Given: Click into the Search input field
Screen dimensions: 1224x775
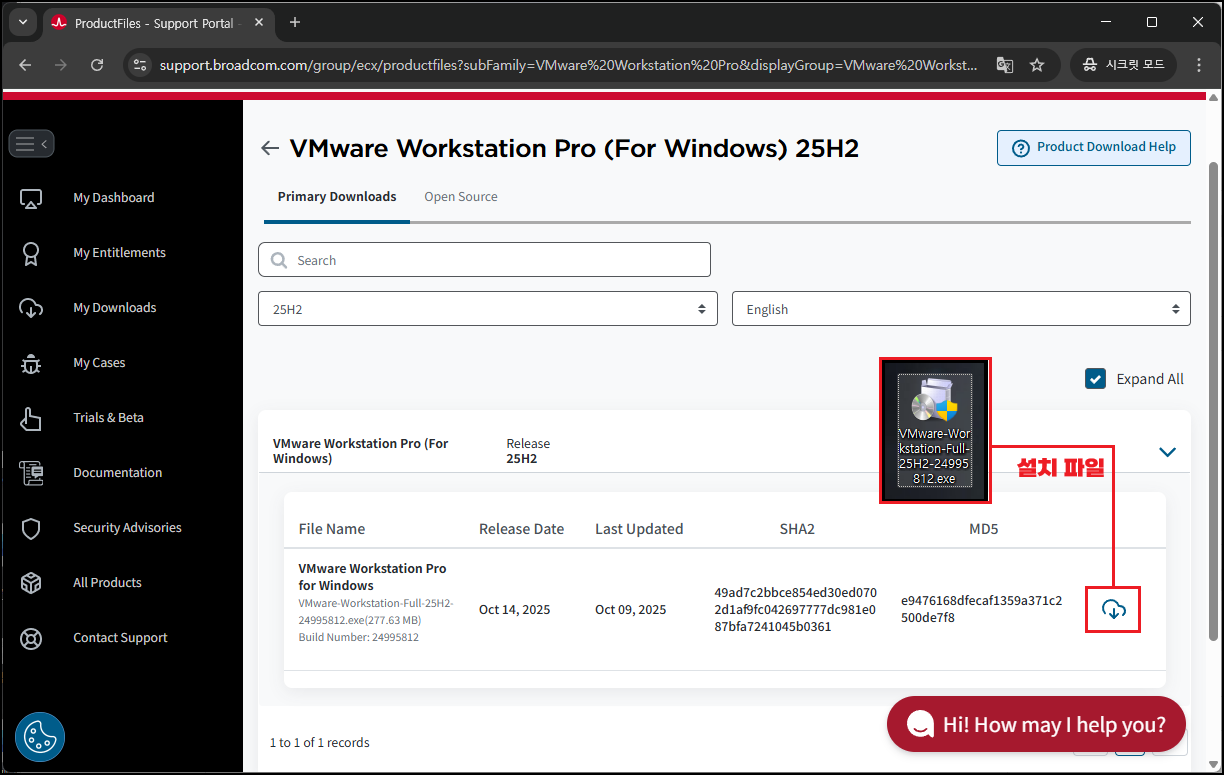Looking at the screenshot, I should pyautogui.click(x=484, y=260).
